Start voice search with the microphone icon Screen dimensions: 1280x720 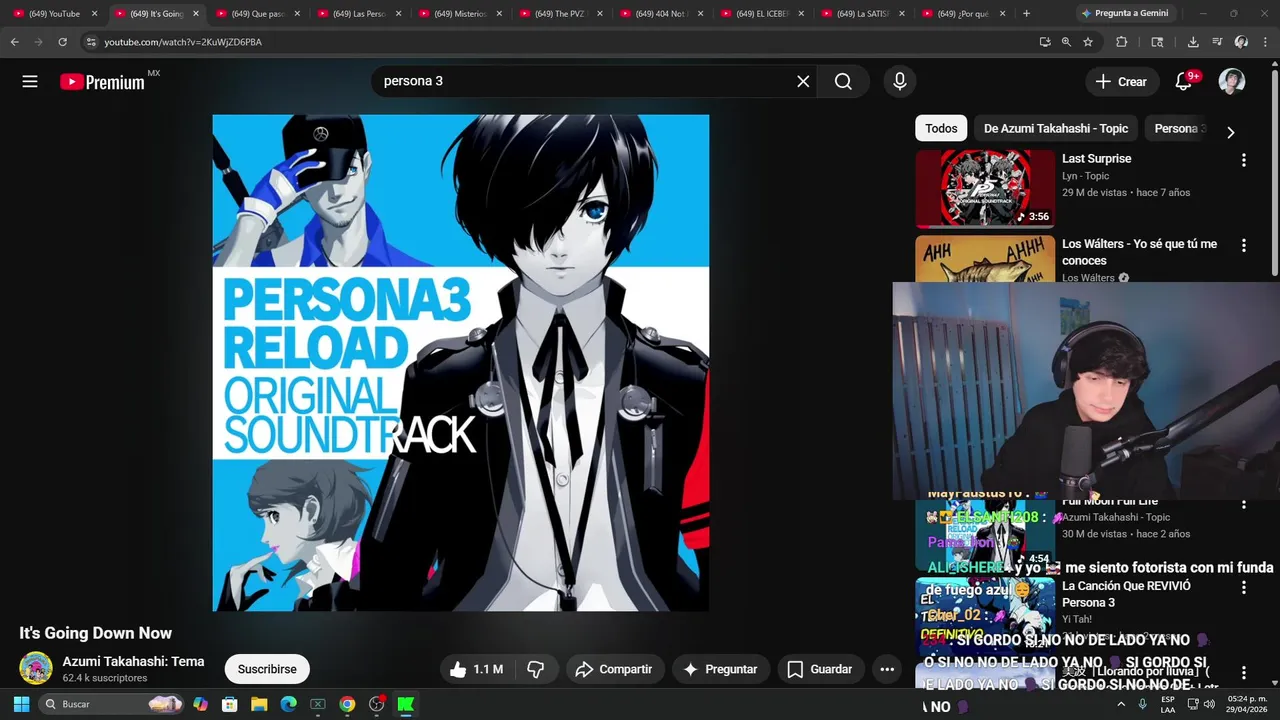[x=900, y=81]
